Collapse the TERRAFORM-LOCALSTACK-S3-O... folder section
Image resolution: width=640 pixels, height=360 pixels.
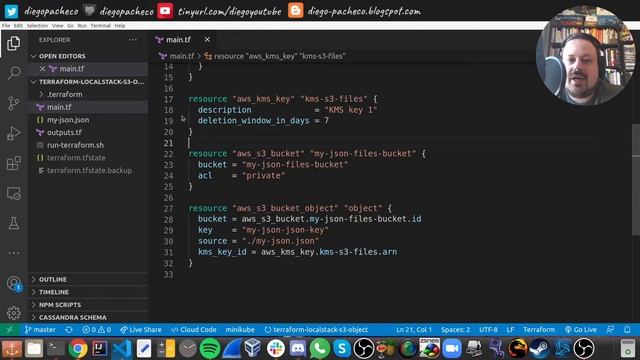click(88, 82)
